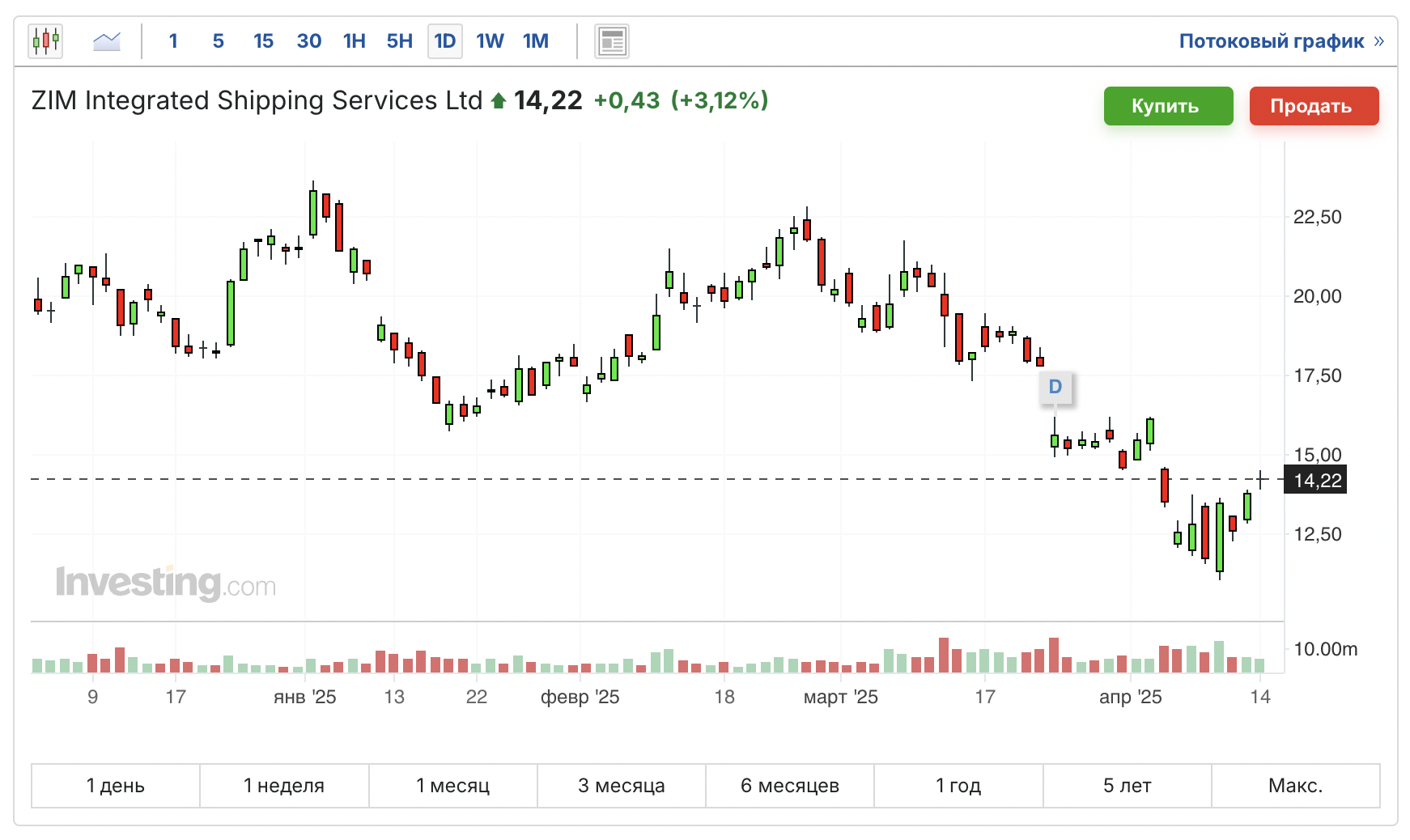The width and height of the screenshot is (1410, 840).
Task: Switch range to 3 месяца
Action: click(622, 786)
